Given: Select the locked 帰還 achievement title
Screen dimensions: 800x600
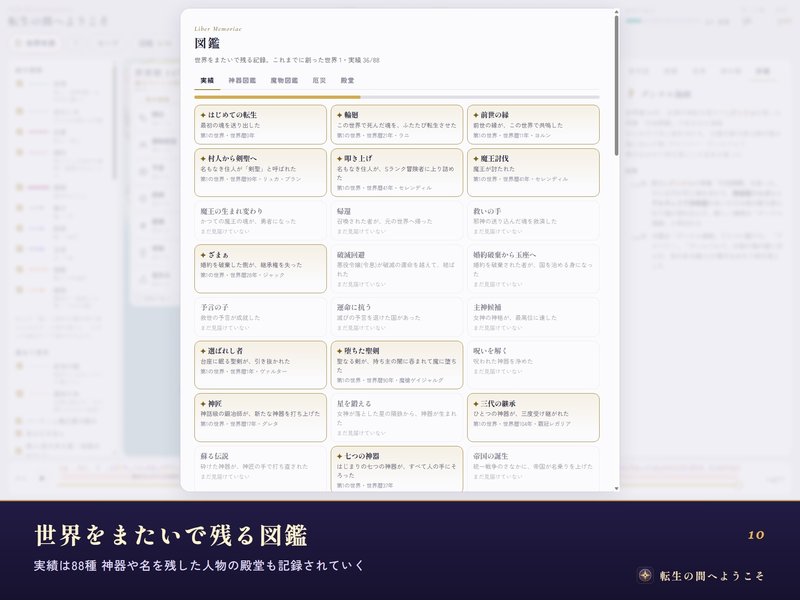Looking at the screenshot, I should click(344, 211).
